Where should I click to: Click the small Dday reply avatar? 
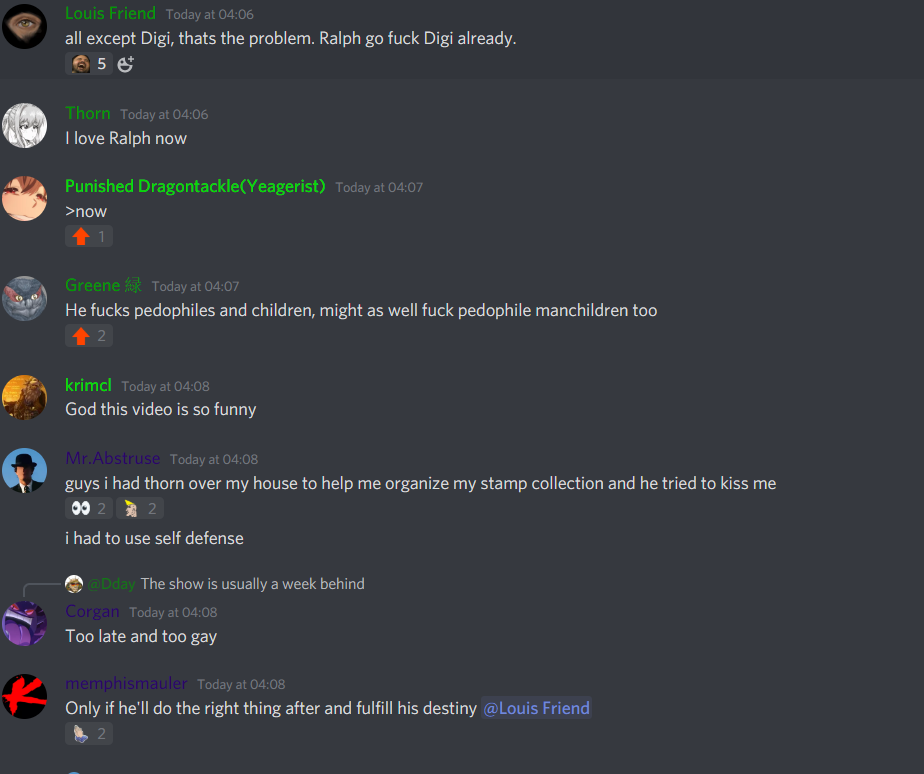pyautogui.click(x=74, y=584)
